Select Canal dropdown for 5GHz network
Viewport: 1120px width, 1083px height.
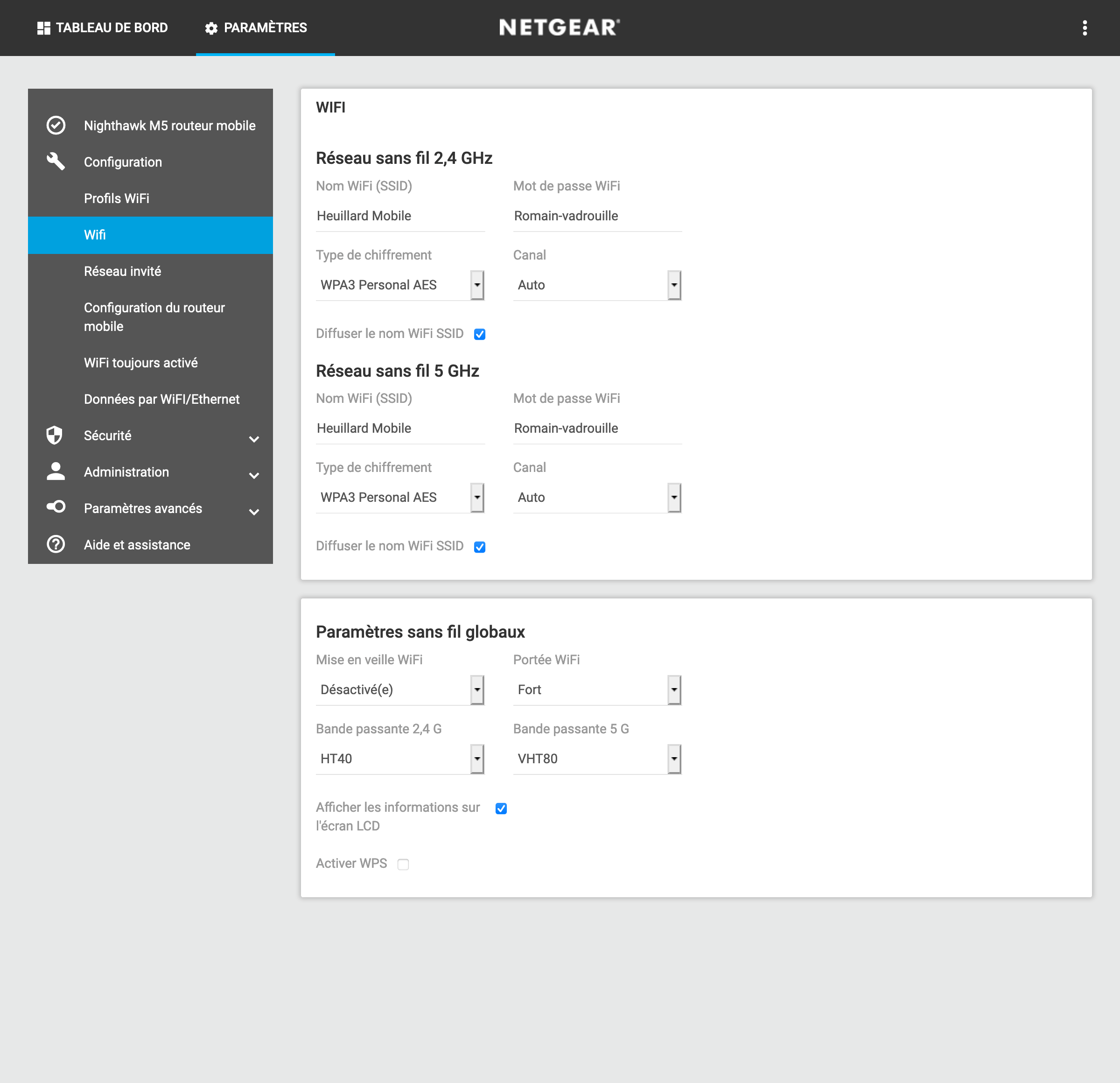point(596,497)
